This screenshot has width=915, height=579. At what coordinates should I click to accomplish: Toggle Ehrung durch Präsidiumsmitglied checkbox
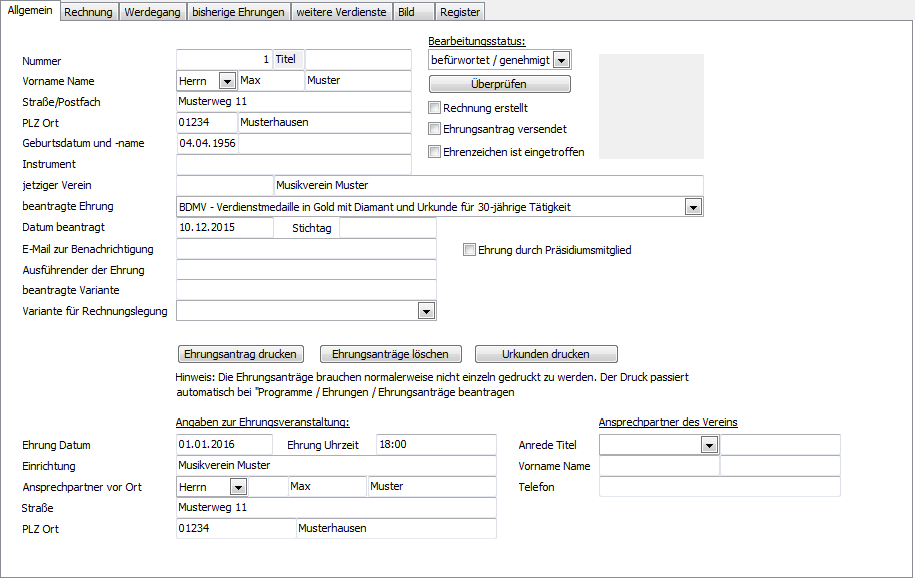point(469,250)
